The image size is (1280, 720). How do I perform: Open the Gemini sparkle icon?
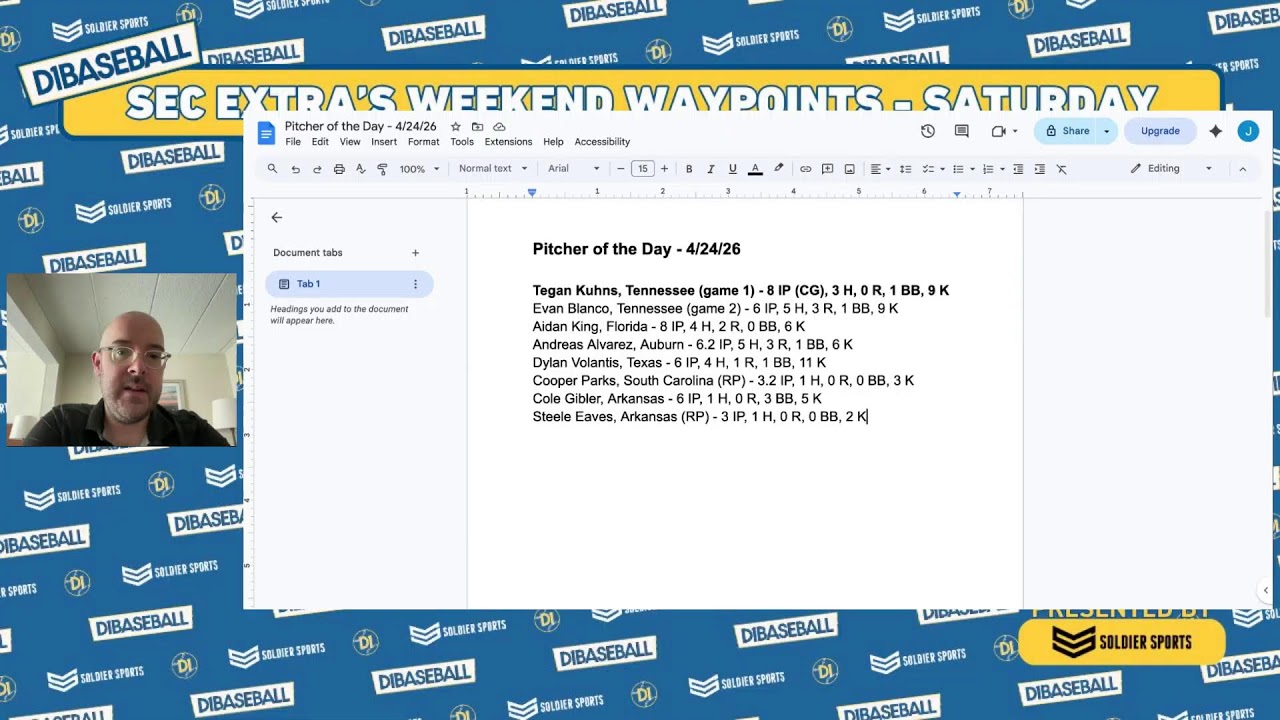click(1215, 131)
